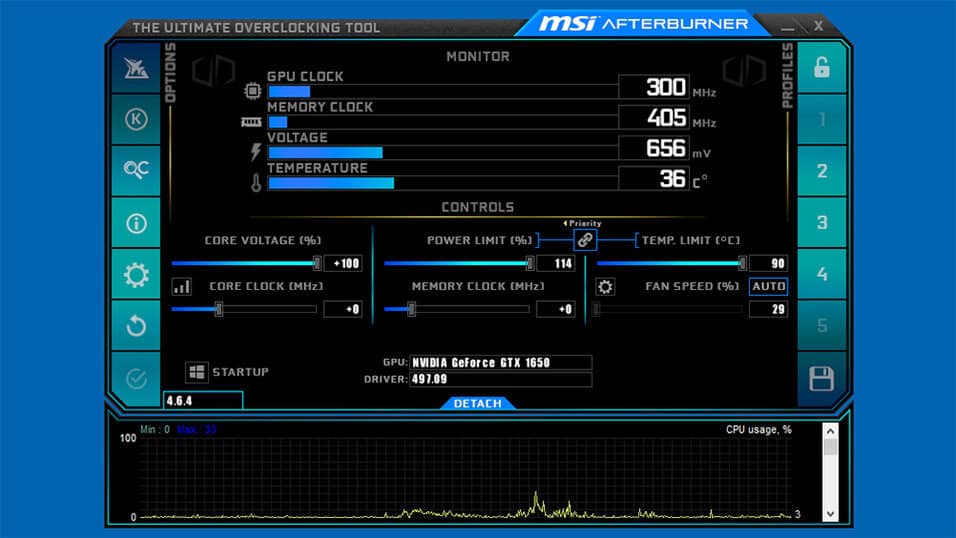Viewport: 956px width, 538px height.
Task: Launch the OC Scanner icon
Action: 135,171
